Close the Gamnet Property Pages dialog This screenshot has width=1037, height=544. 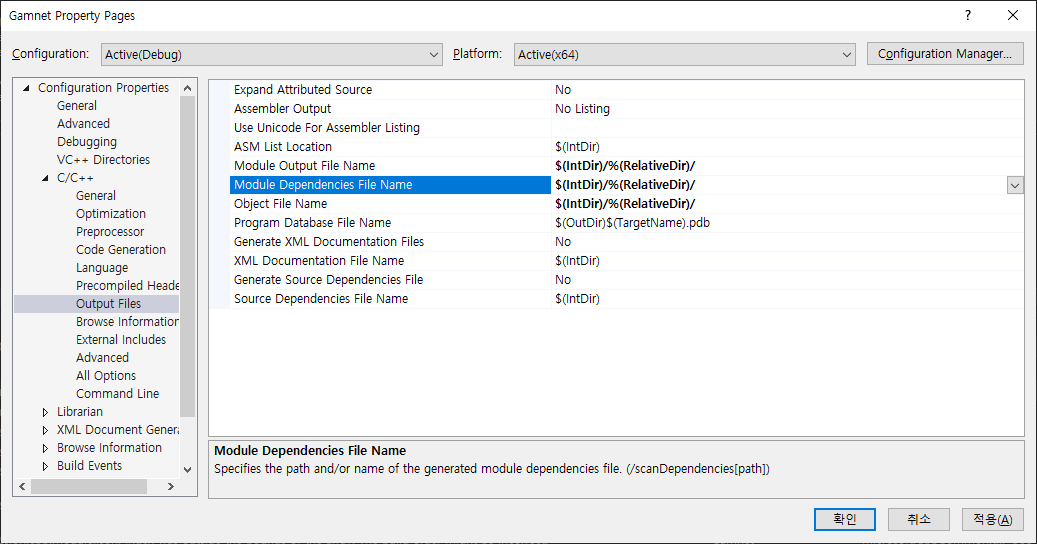click(x=1013, y=15)
